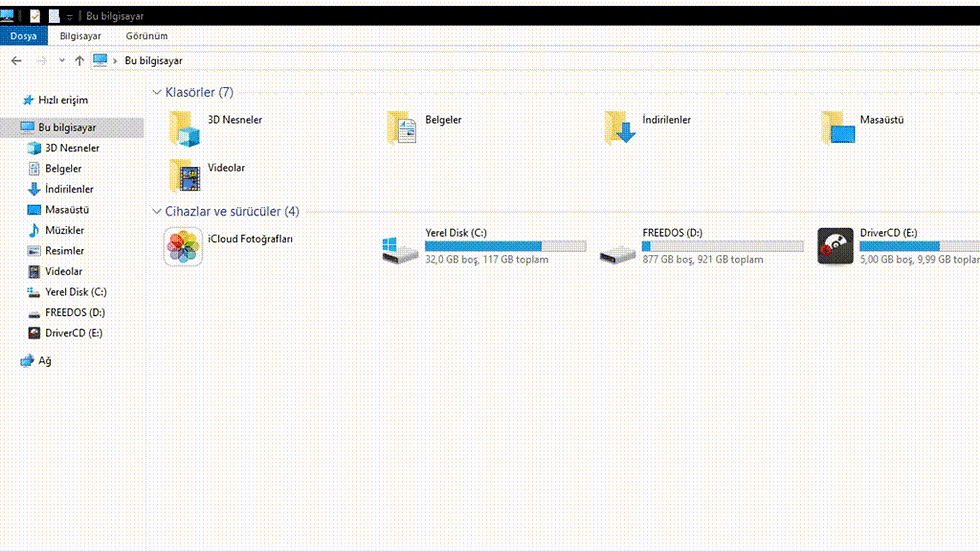Switch to the Bilgisayar ribbon tab
980x551 pixels.
click(x=80, y=36)
